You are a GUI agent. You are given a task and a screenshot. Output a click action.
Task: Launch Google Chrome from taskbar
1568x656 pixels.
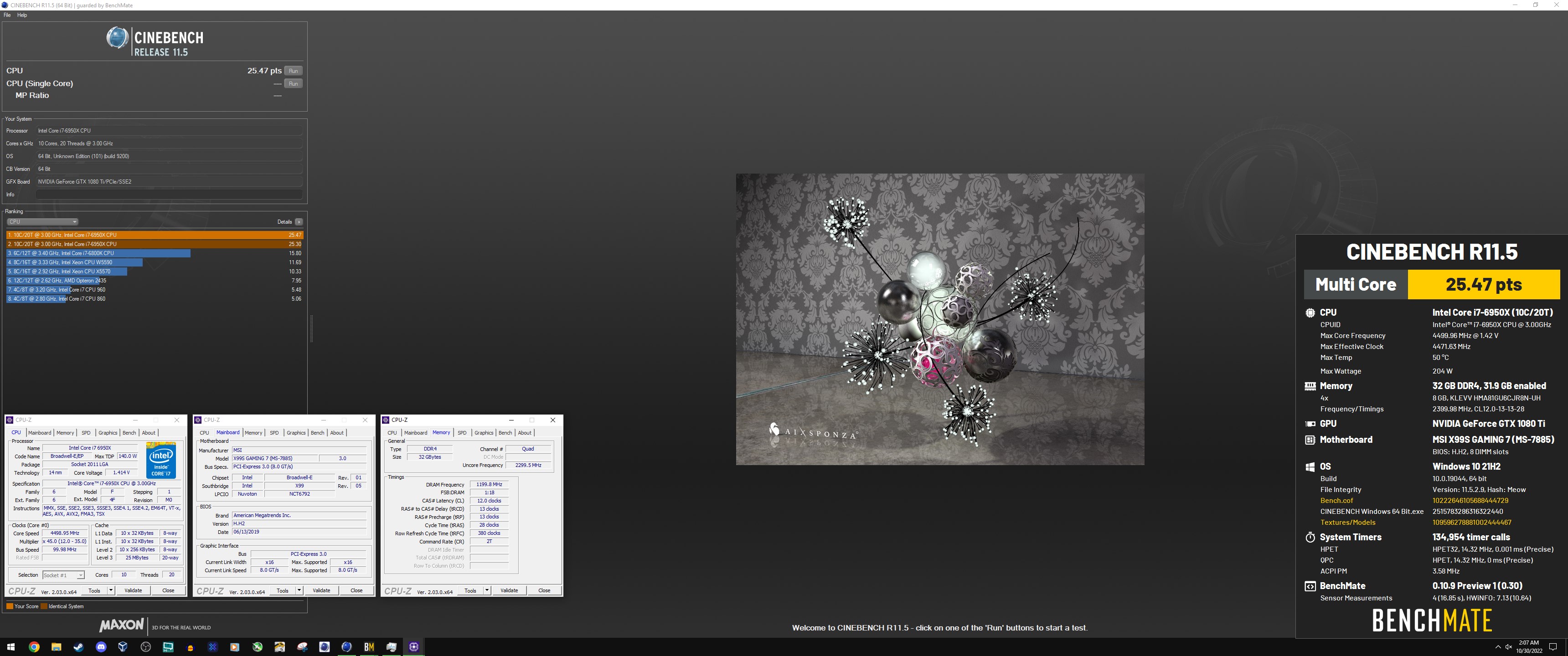[x=34, y=647]
